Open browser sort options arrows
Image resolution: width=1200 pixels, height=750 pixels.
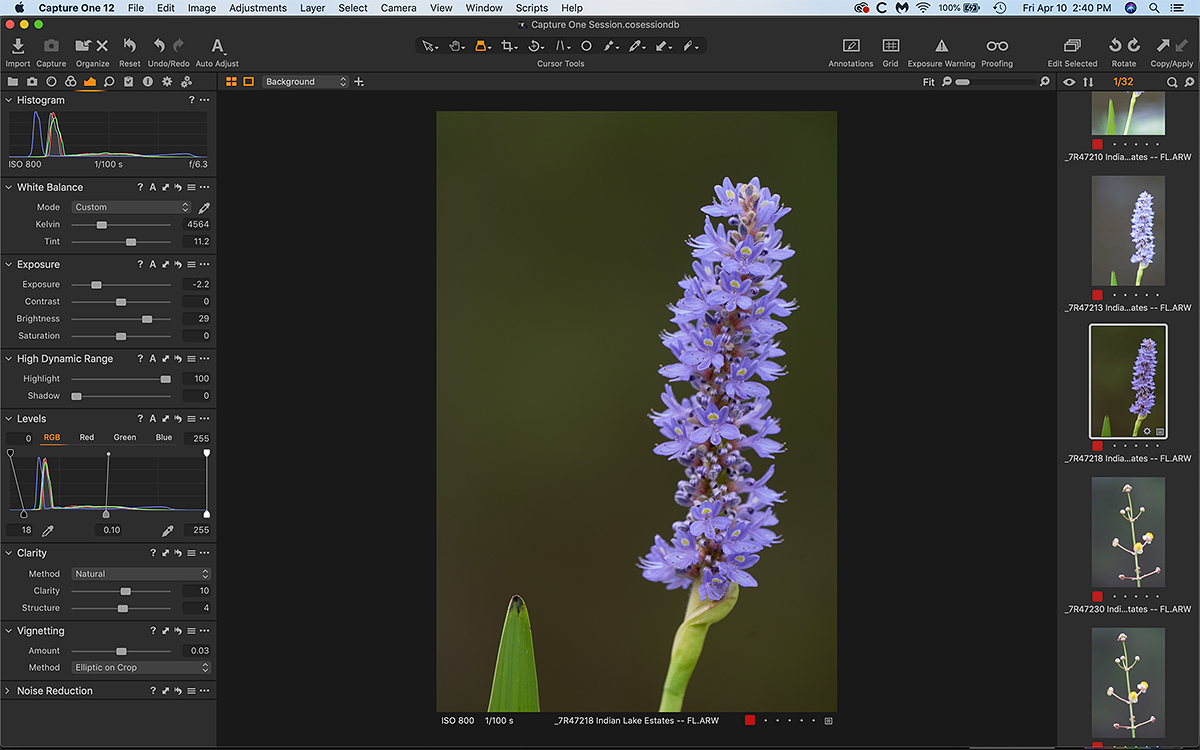coord(1089,82)
